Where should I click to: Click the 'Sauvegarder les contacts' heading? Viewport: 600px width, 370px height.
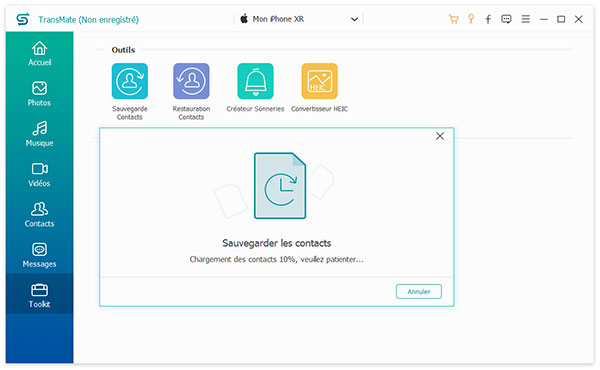point(277,243)
